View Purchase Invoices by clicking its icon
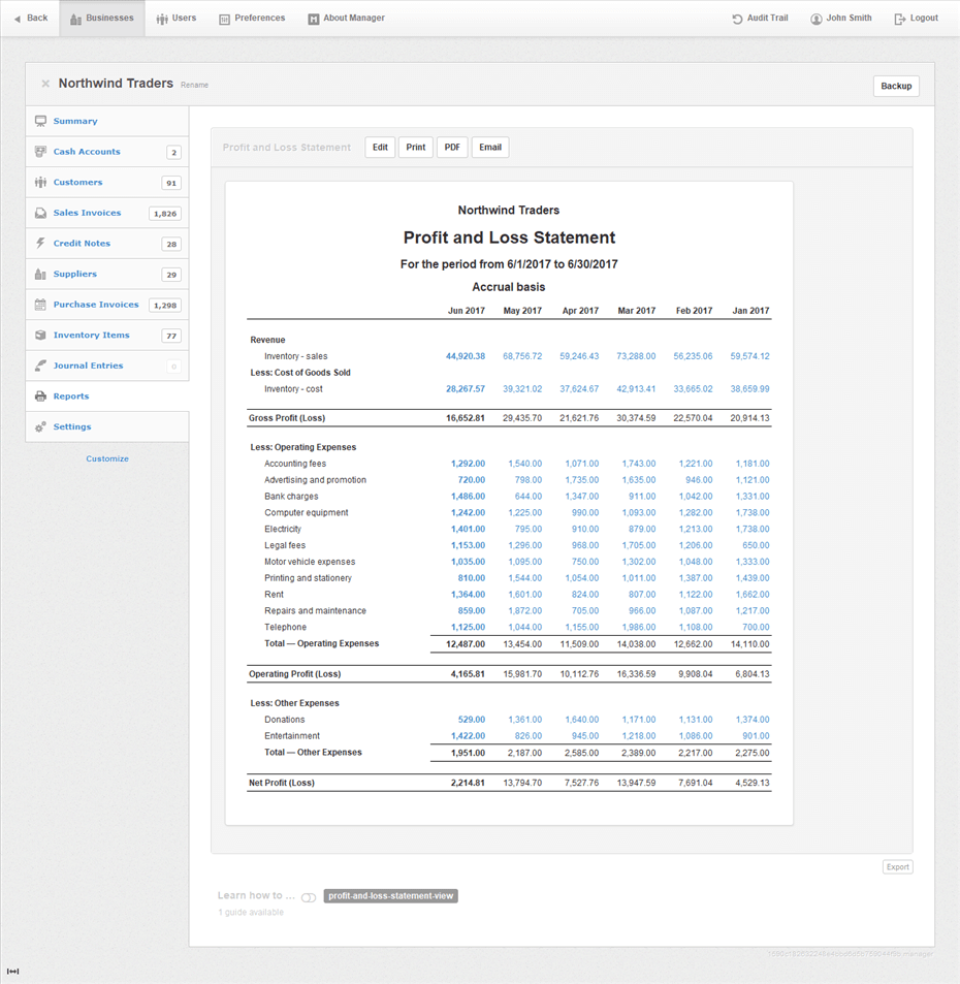The width and height of the screenshot is (960, 984). pos(39,304)
